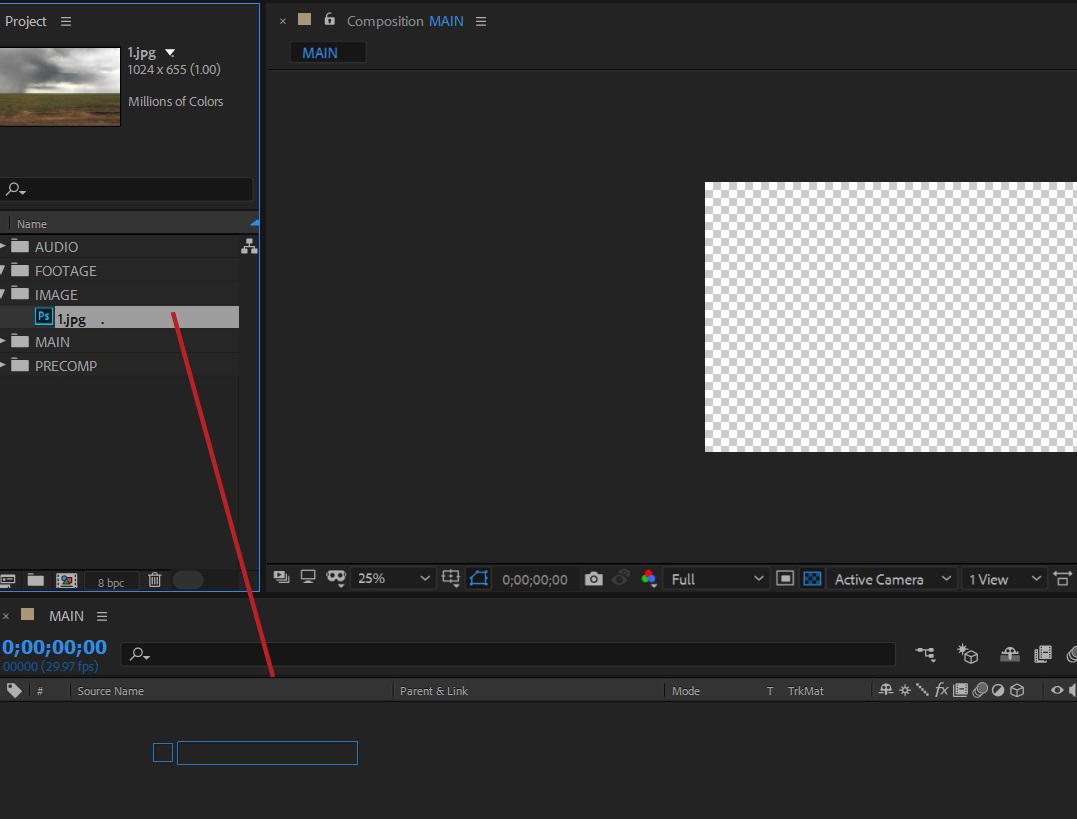Open Project flowchart view icon
1077x819 pixels.
249,246
